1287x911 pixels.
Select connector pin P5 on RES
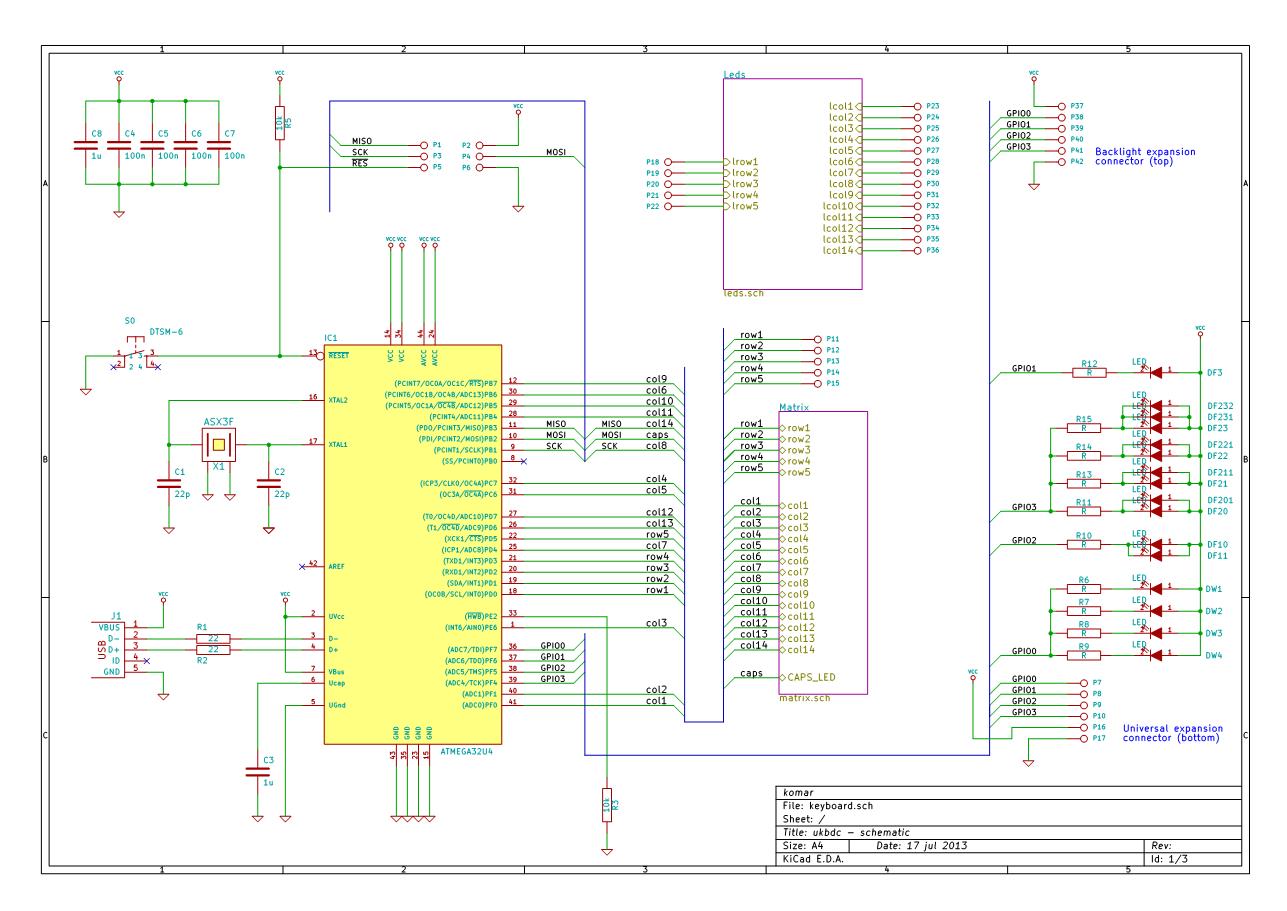click(x=423, y=168)
